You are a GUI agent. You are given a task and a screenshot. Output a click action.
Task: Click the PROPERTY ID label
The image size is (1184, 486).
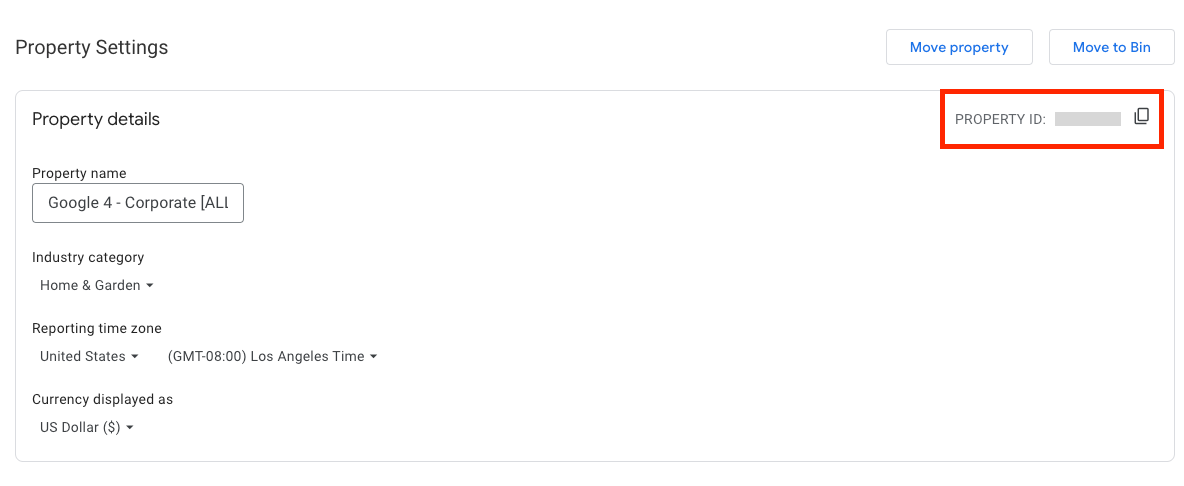(x=1001, y=119)
